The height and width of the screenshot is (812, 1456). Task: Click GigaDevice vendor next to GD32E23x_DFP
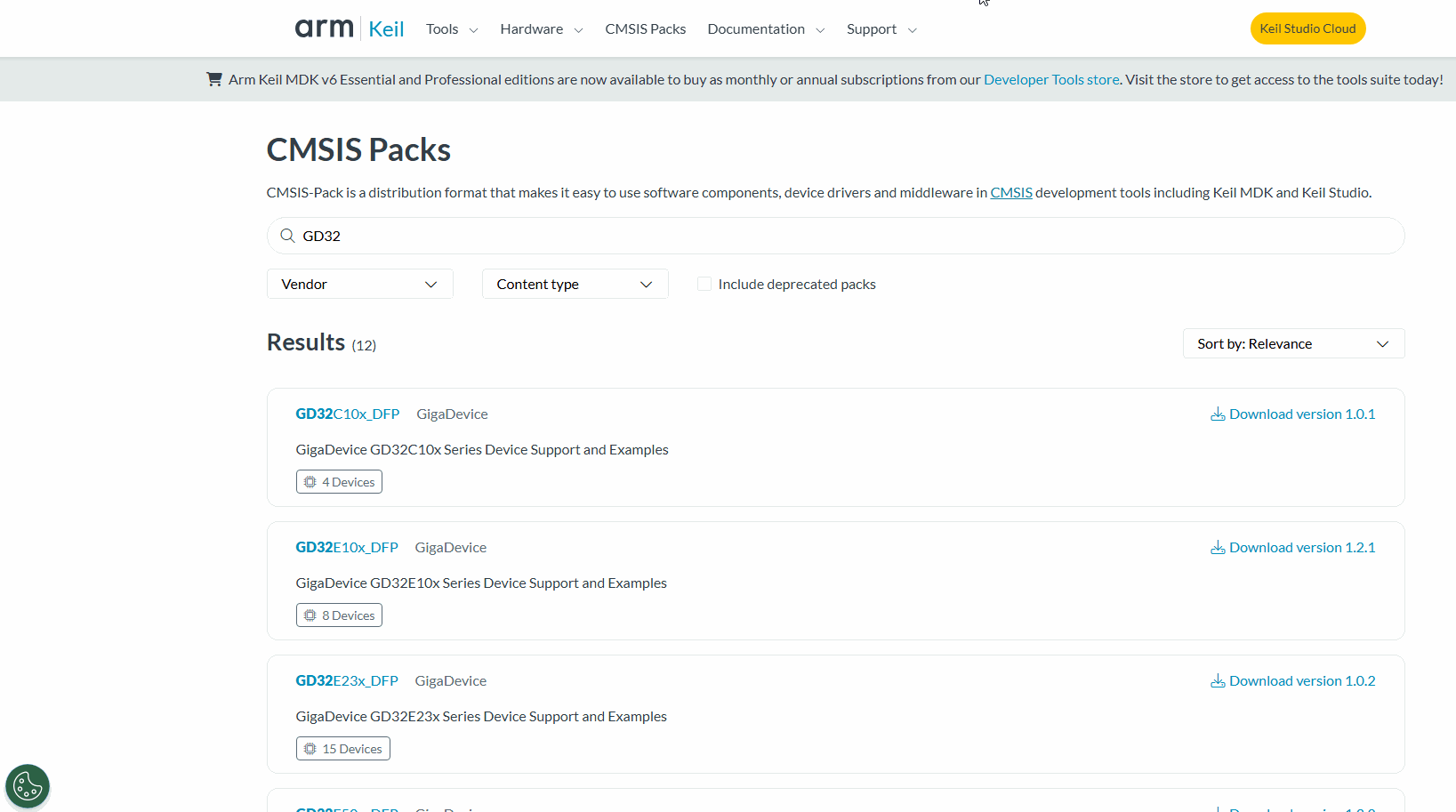point(451,680)
